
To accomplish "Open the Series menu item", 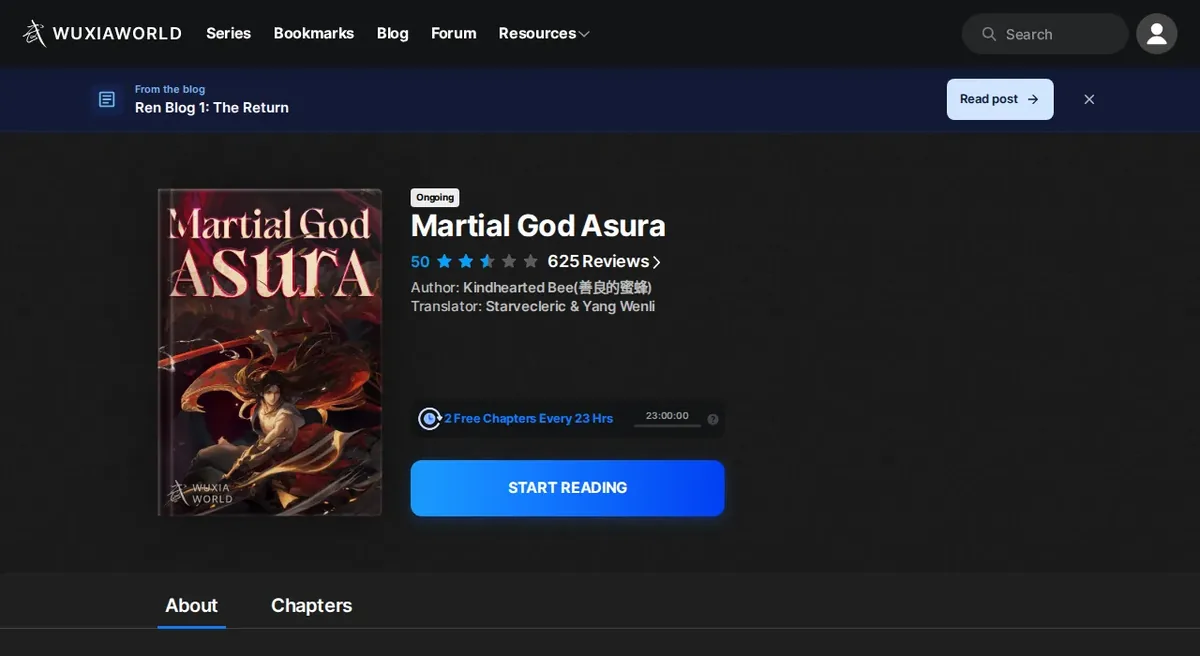I will pos(228,33).
